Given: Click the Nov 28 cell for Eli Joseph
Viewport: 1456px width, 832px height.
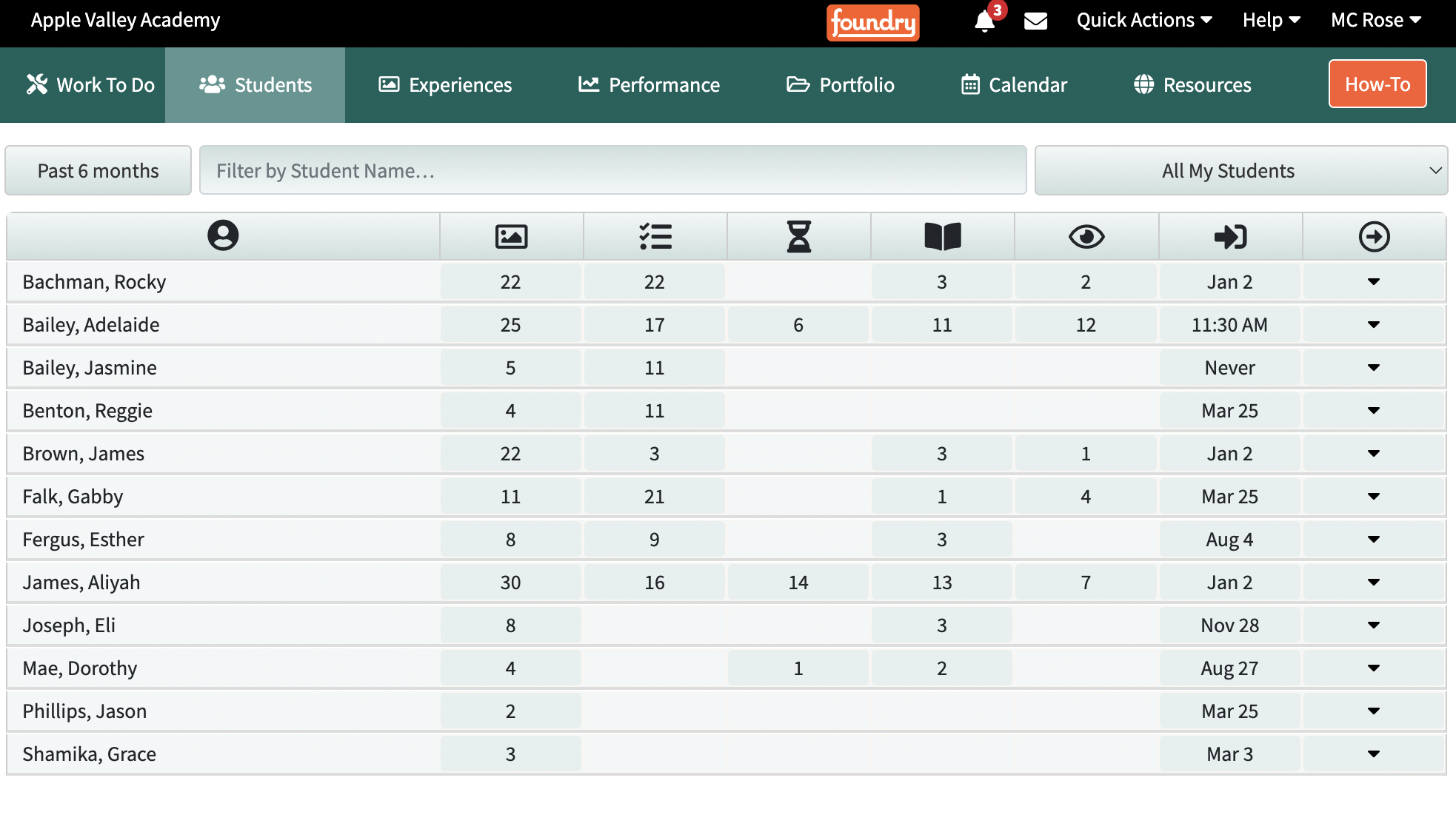Looking at the screenshot, I should pos(1229,625).
